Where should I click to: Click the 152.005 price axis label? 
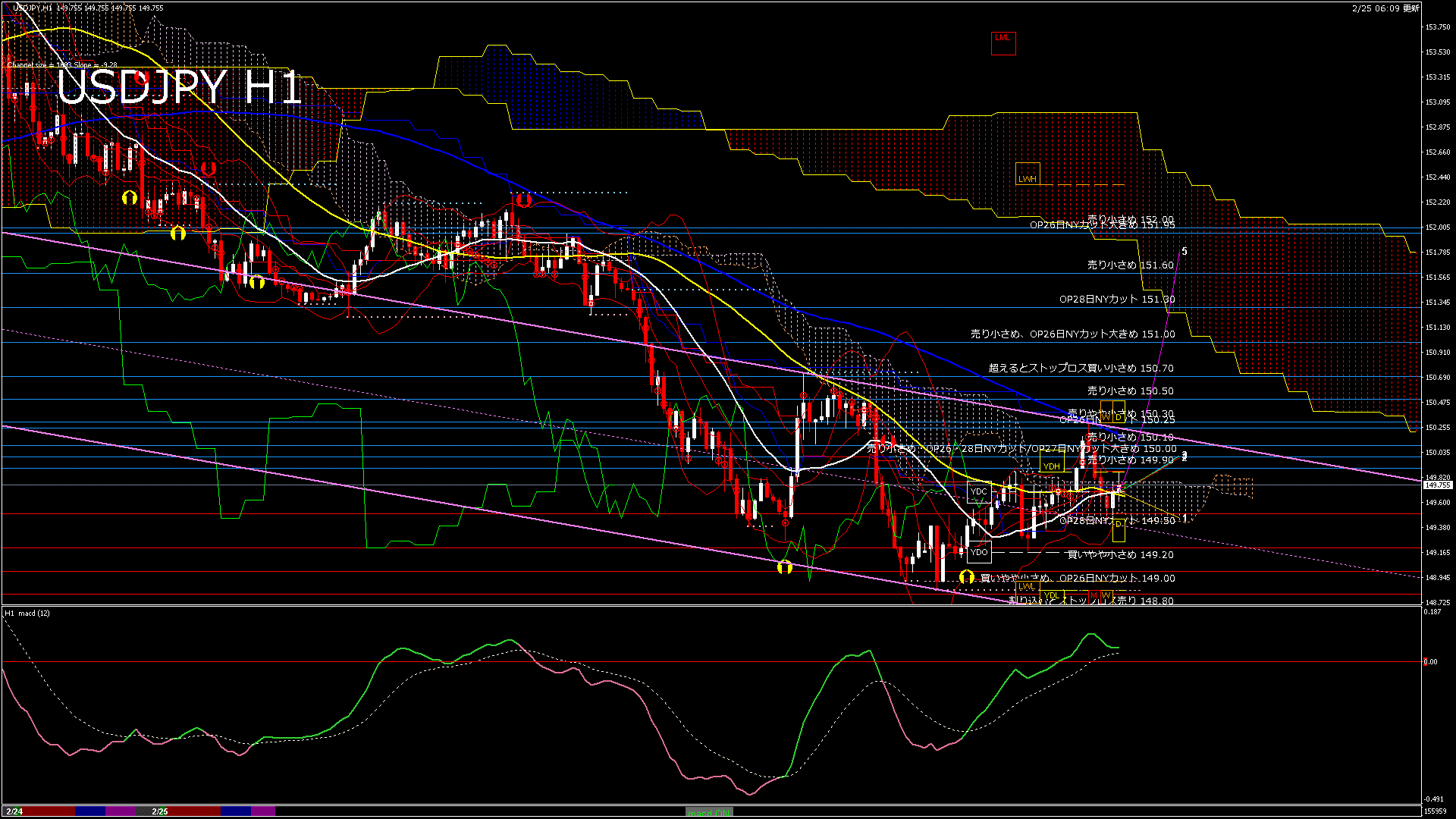(x=1438, y=227)
